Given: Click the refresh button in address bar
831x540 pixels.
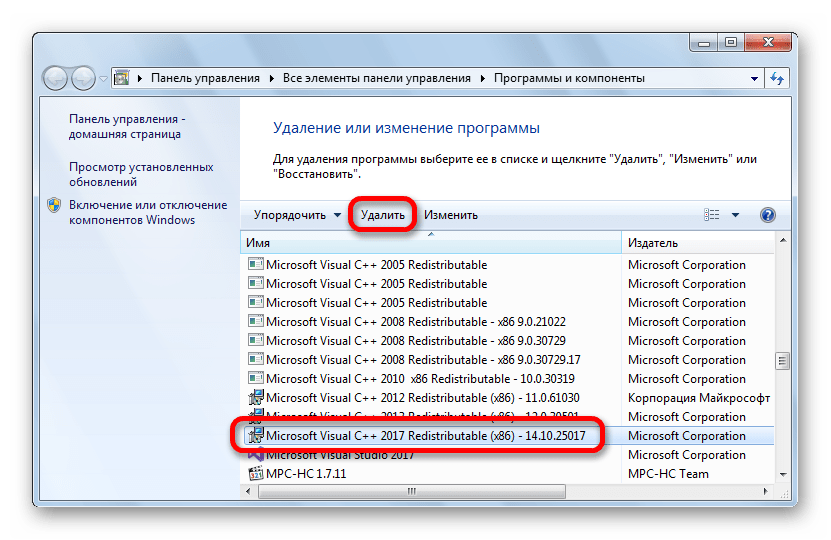Looking at the screenshot, I should tap(777, 78).
